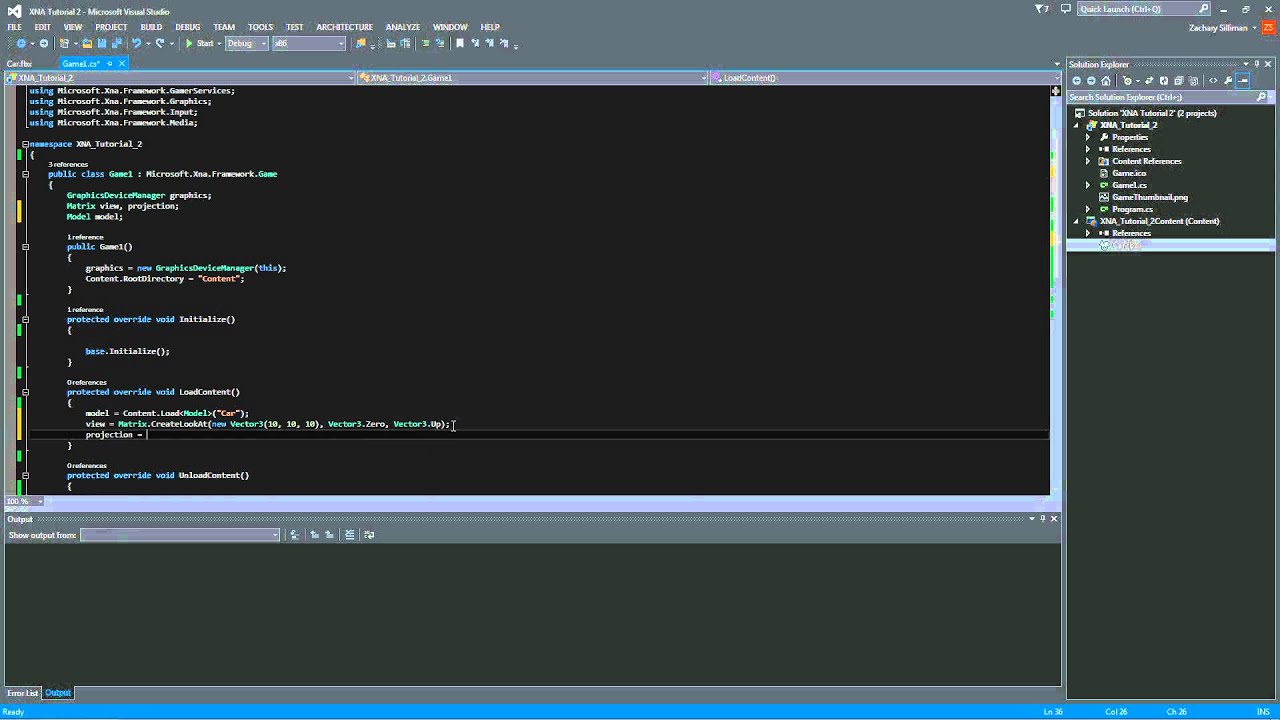
Task: Comment out selected lines via toolbar icon
Action: 426,43
